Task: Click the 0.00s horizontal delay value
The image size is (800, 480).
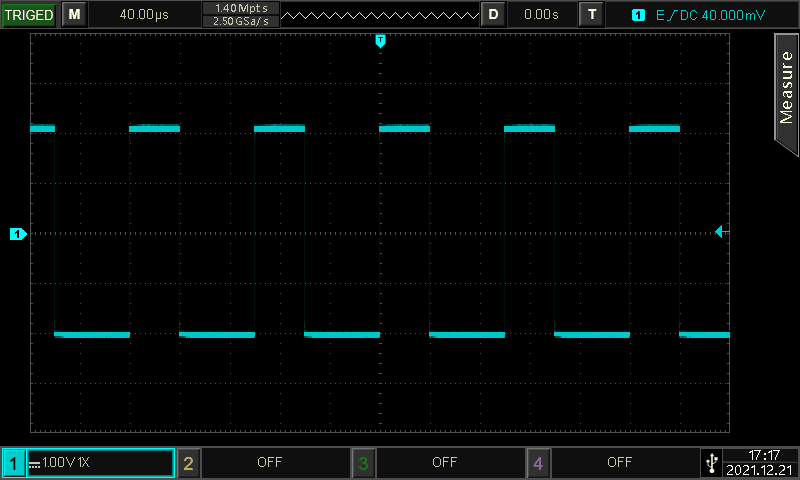Action: [541, 14]
